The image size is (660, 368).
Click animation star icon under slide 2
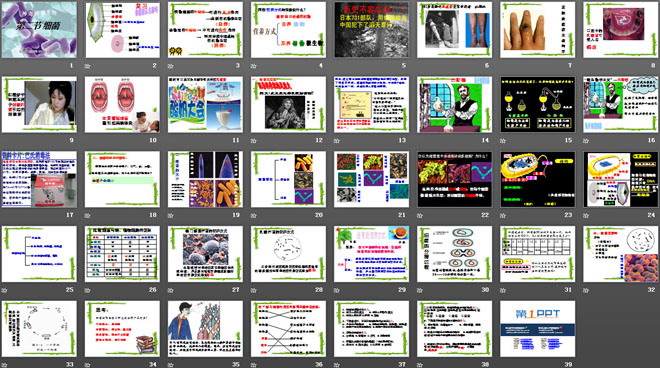[88, 66]
